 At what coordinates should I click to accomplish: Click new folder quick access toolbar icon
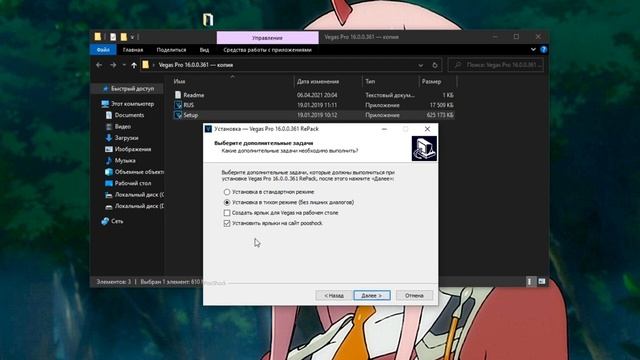tap(123, 37)
